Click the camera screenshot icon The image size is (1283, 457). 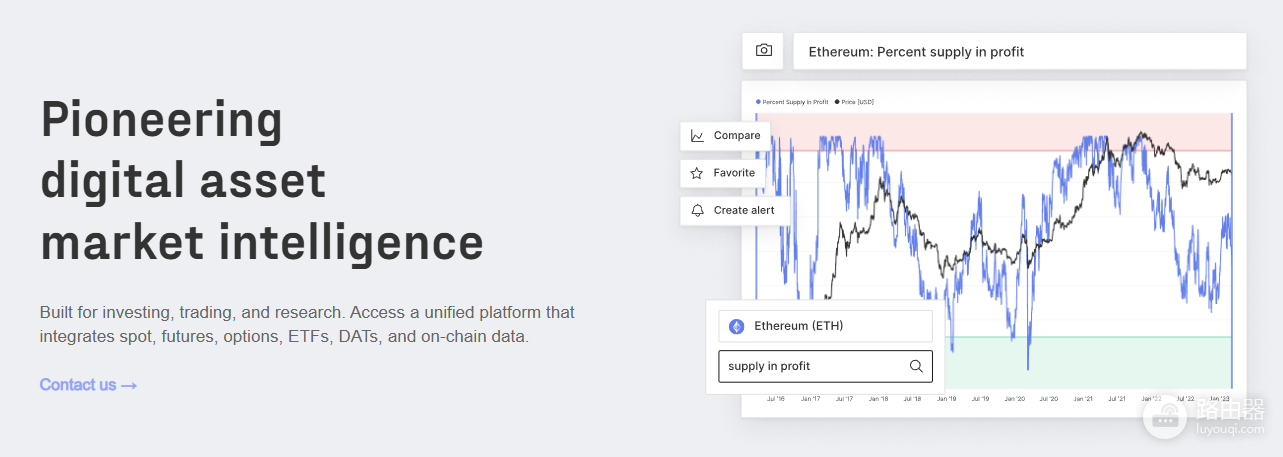coord(764,50)
